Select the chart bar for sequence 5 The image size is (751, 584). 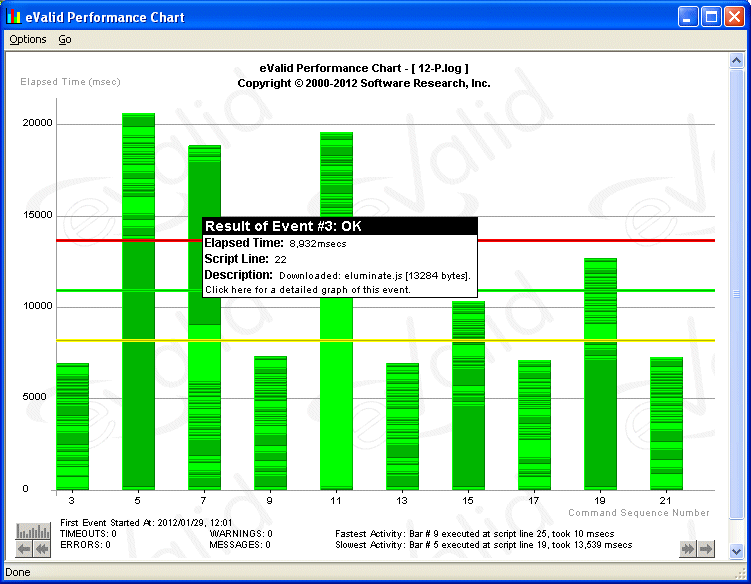point(138,301)
